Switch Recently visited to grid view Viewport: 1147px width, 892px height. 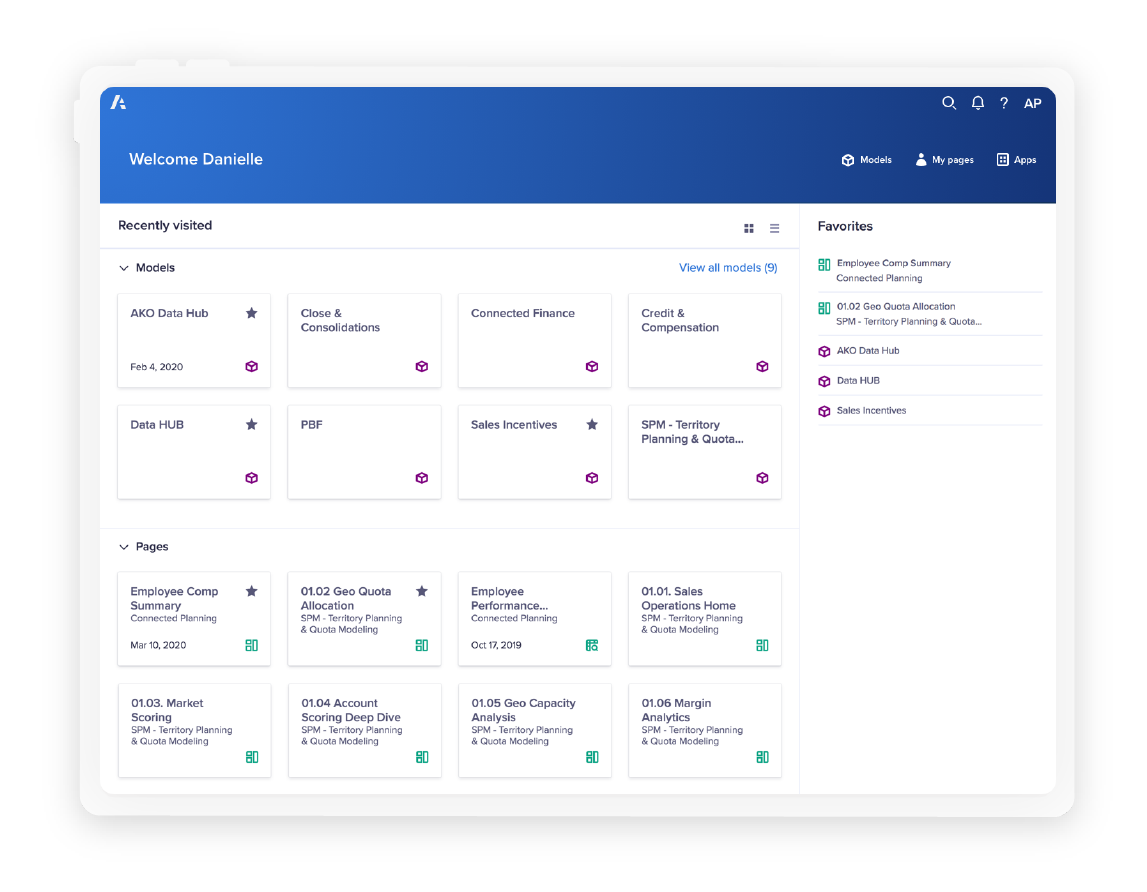pos(748,228)
